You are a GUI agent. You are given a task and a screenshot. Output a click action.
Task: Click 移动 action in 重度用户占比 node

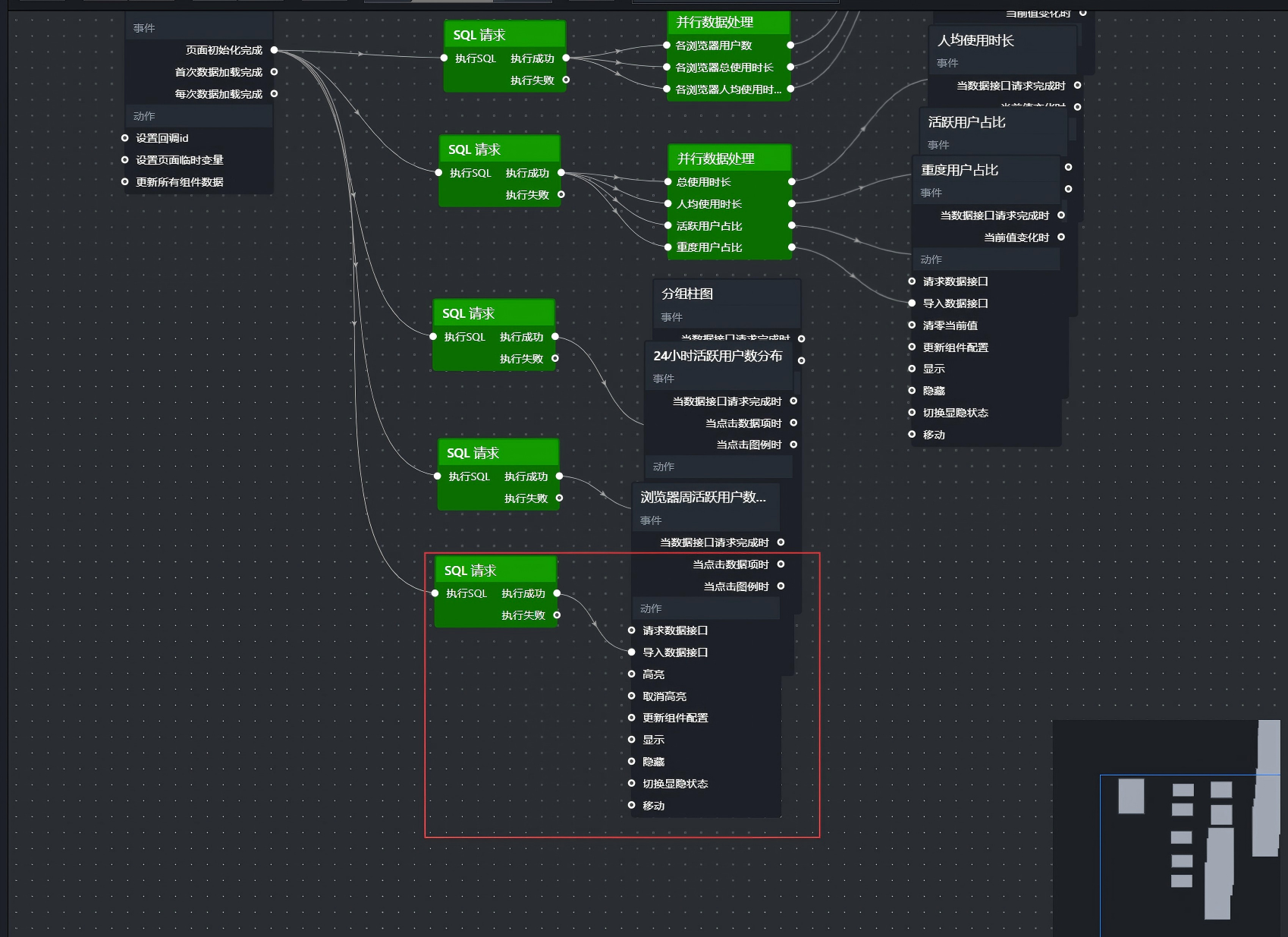[x=933, y=435]
